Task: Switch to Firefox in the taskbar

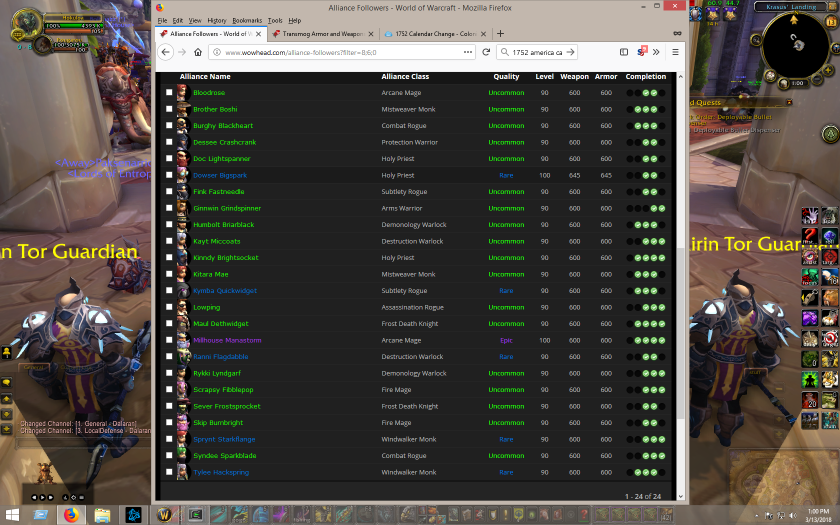Action: coord(71,515)
